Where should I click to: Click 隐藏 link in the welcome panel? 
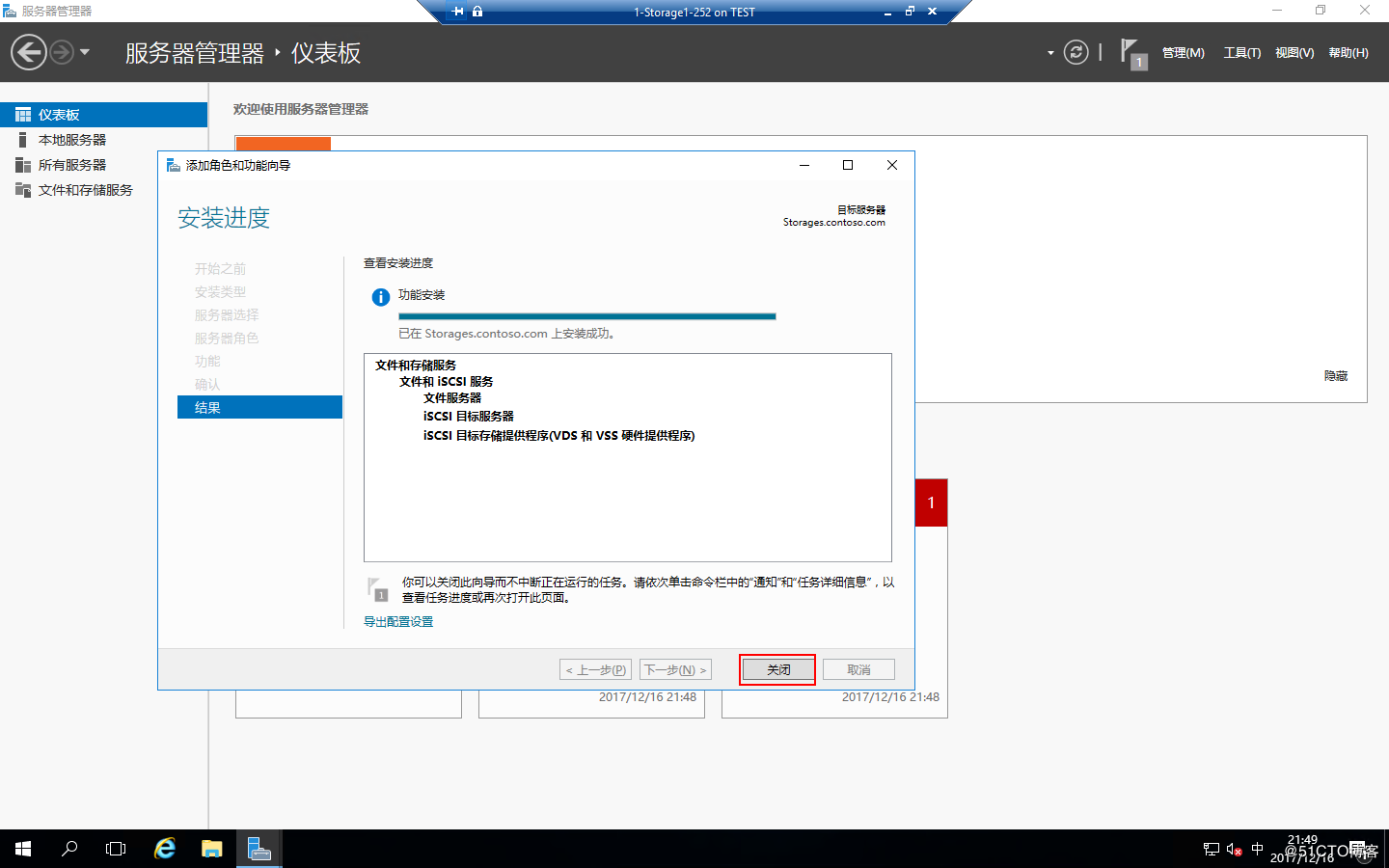click(x=1336, y=376)
